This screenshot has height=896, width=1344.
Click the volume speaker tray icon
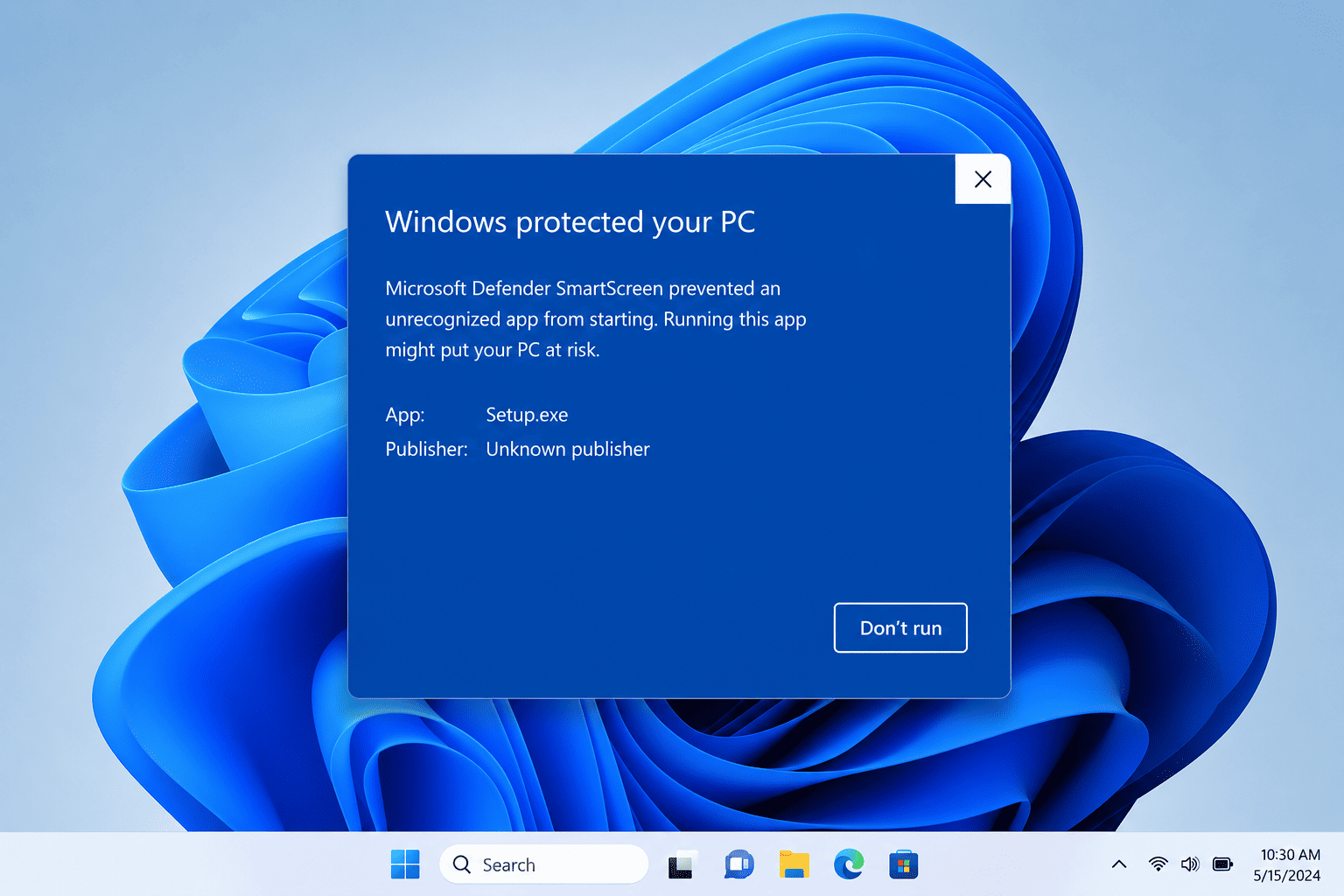1190,864
